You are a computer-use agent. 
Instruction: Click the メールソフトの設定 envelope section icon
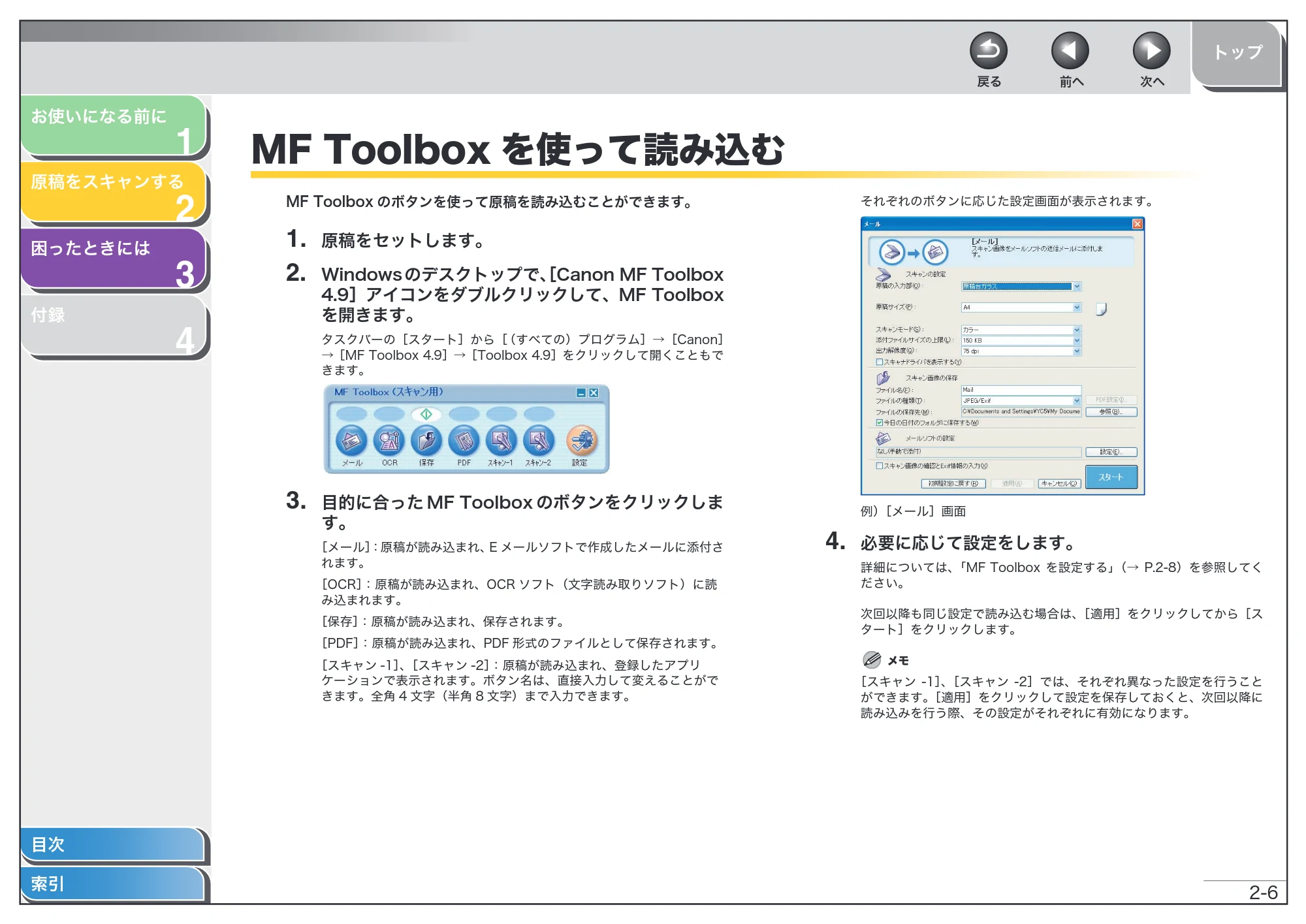884,438
